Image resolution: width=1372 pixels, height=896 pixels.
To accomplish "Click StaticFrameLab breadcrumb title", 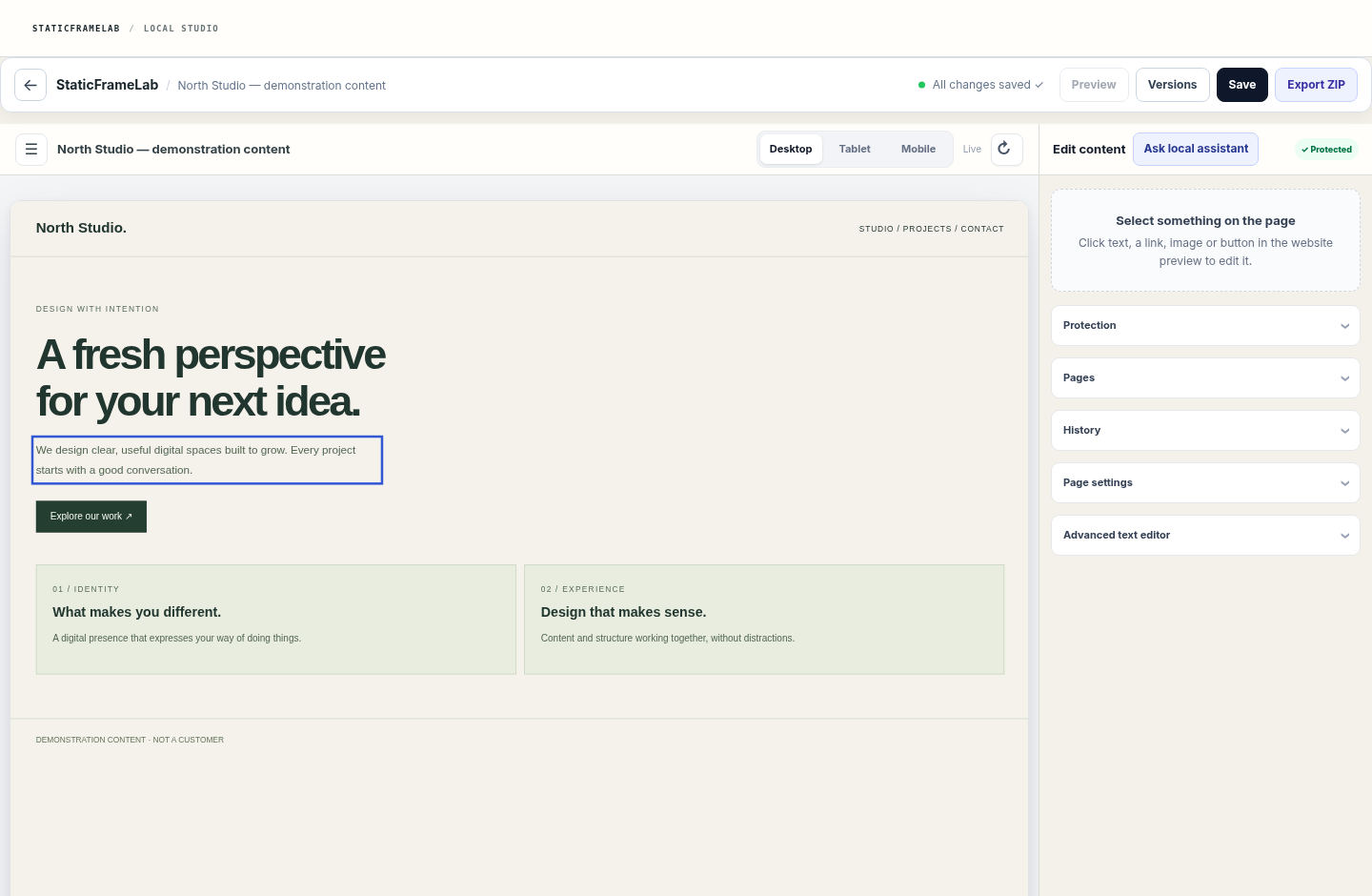I will (108, 85).
